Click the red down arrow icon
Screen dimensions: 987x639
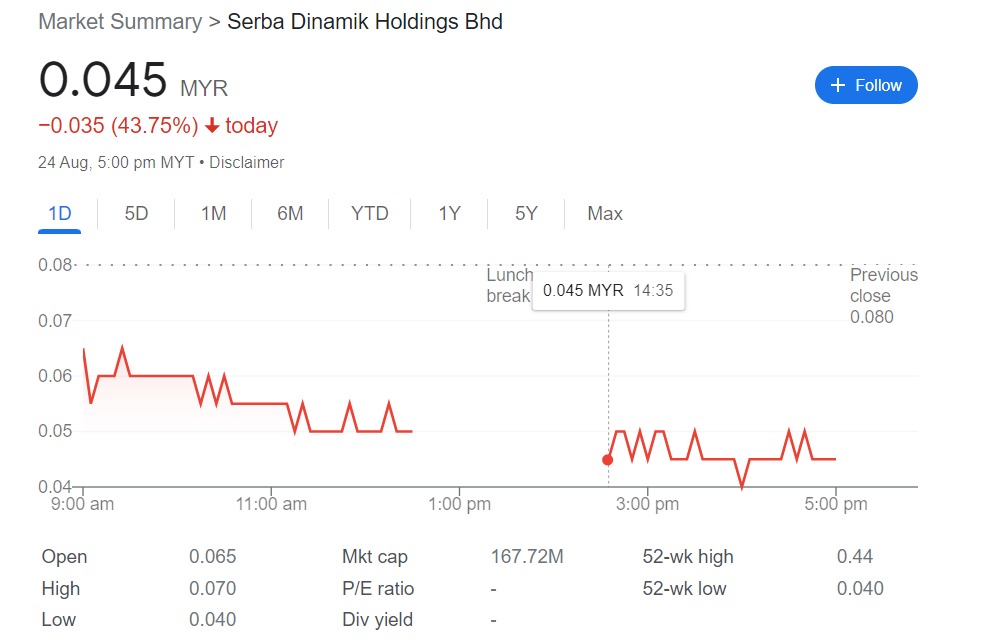212,125
